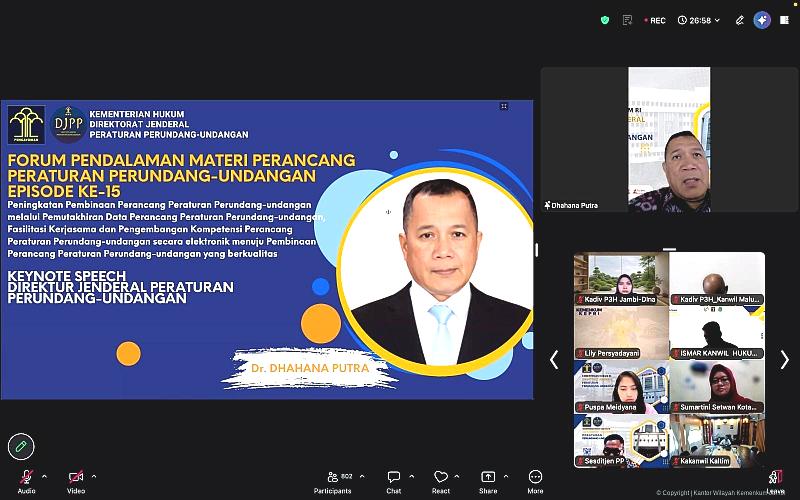
Task: Click the DJPP logo on slide
Action: tap(68, 124)
